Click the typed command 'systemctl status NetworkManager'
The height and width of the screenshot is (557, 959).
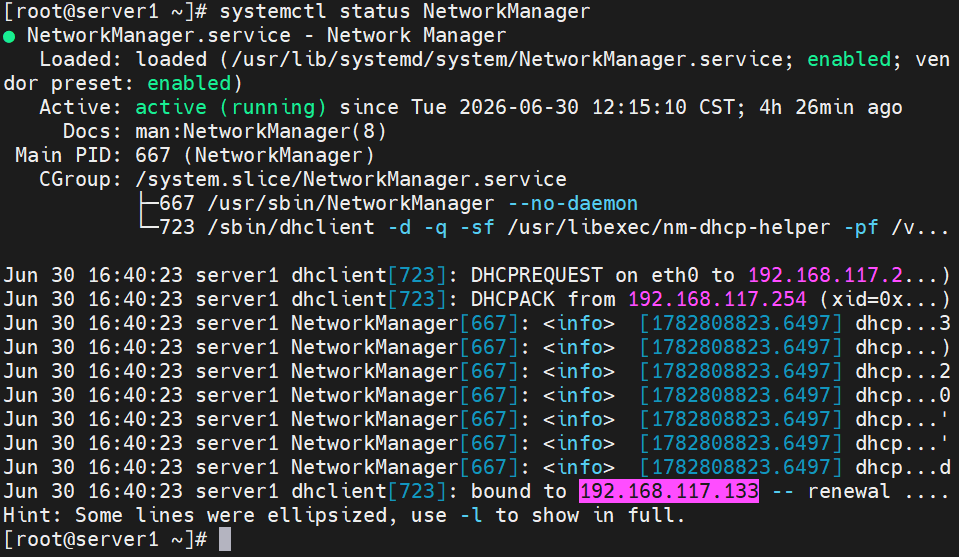(405, 12)
